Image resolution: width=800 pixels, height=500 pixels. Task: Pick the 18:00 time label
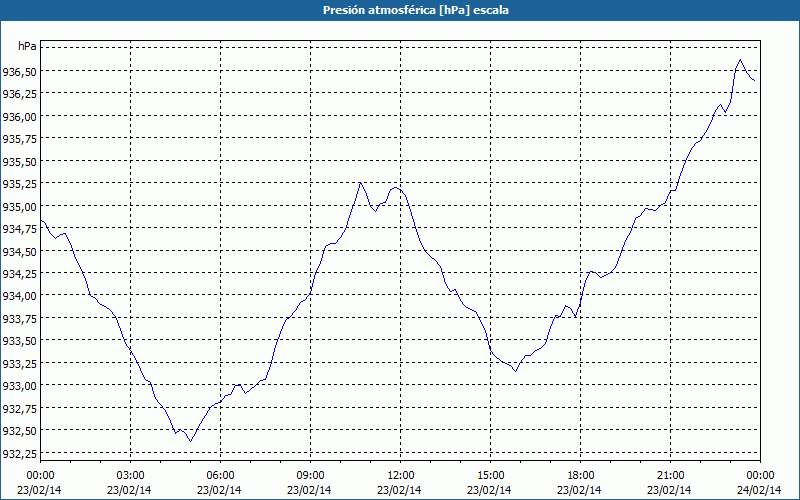click(581, 476)
